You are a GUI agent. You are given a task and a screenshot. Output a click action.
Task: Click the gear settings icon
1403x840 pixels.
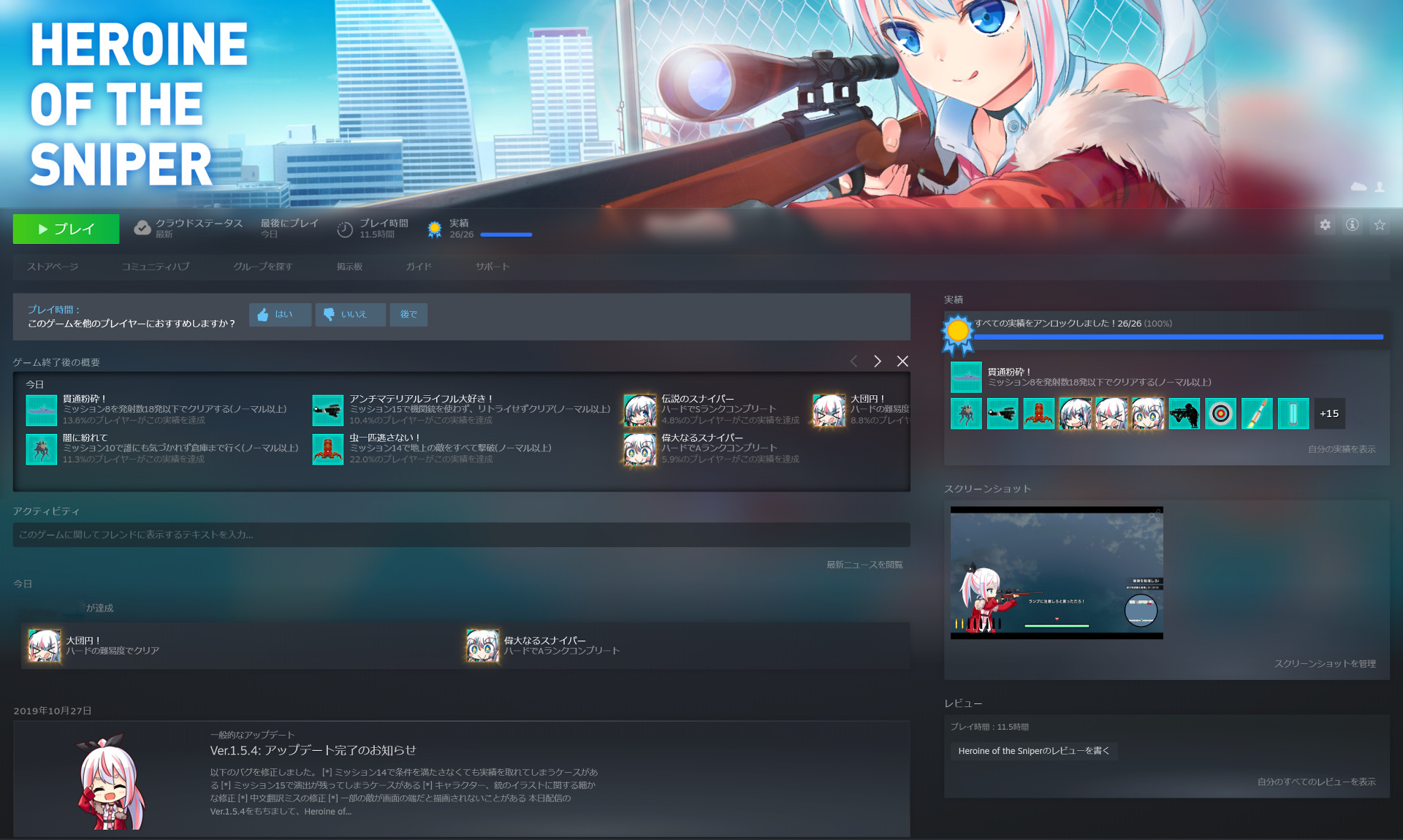tap(1325, 225)
